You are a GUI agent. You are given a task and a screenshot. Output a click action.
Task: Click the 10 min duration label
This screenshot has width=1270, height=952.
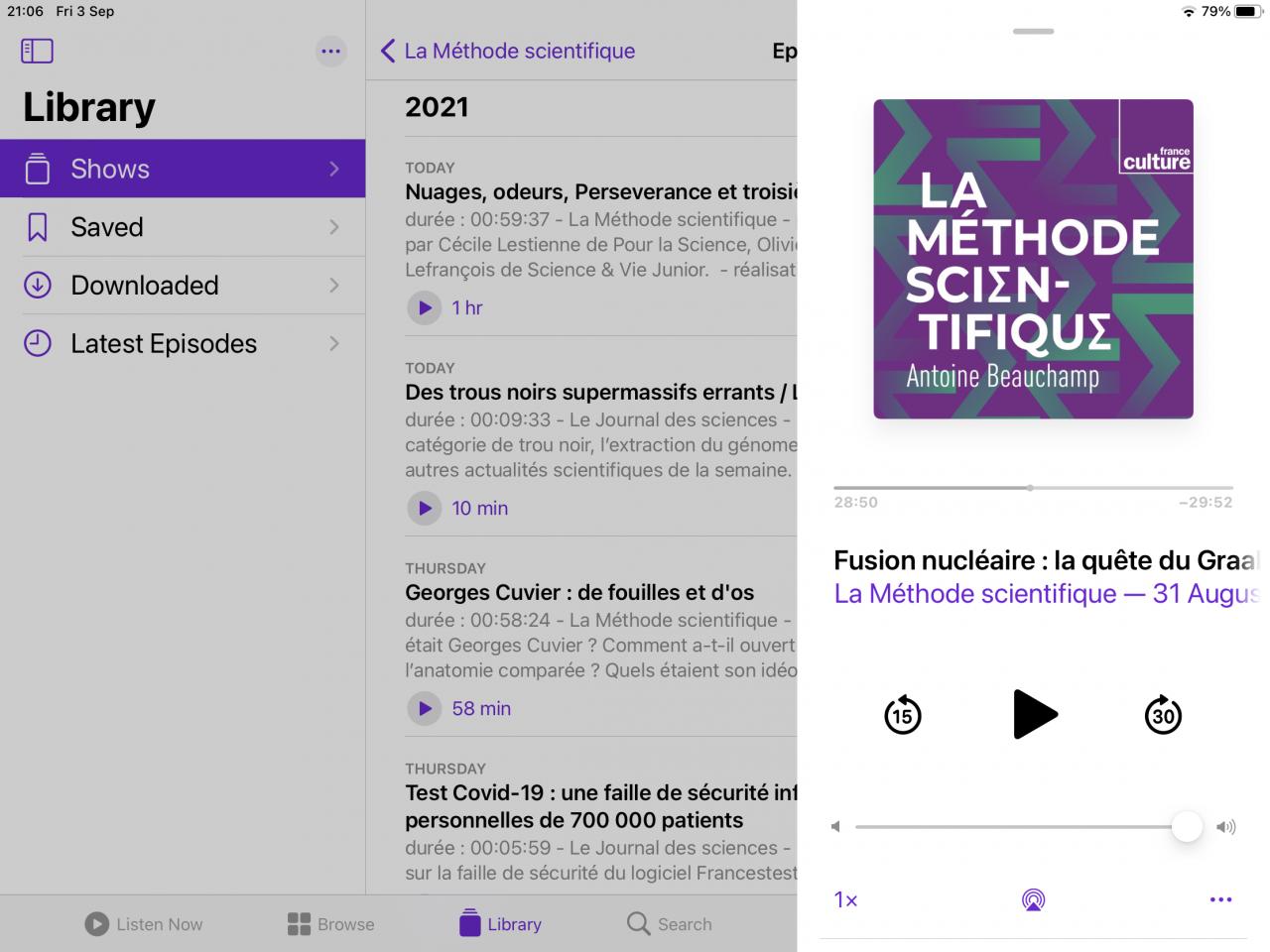click(x=480, y=508)
